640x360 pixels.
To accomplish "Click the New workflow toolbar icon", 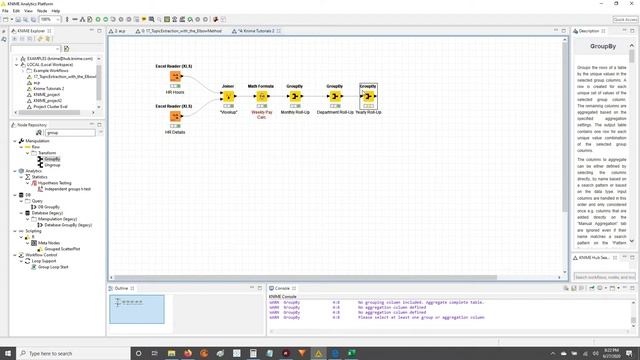I will (x=6, y=19).
